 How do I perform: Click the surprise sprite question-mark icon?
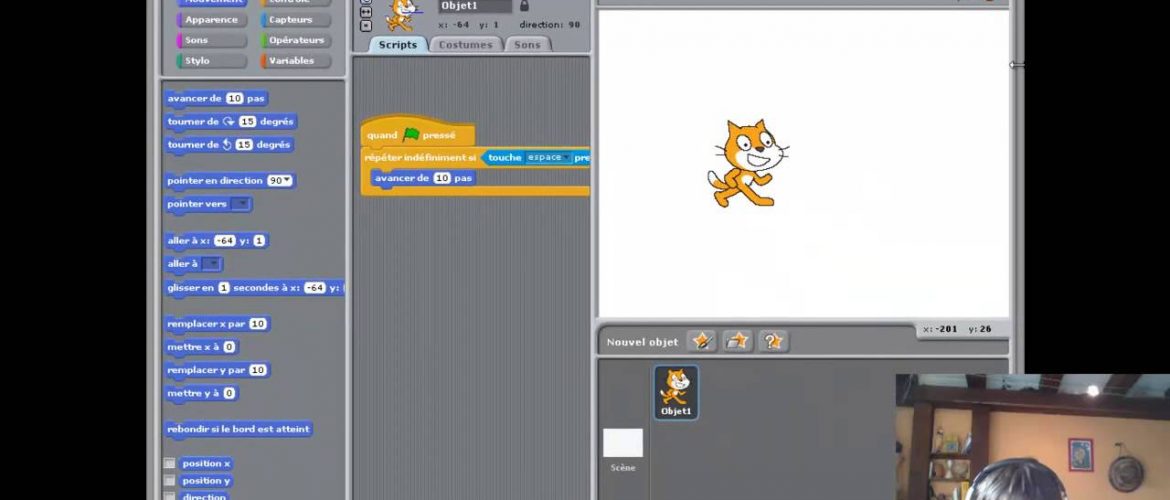(x=772, y=341)
